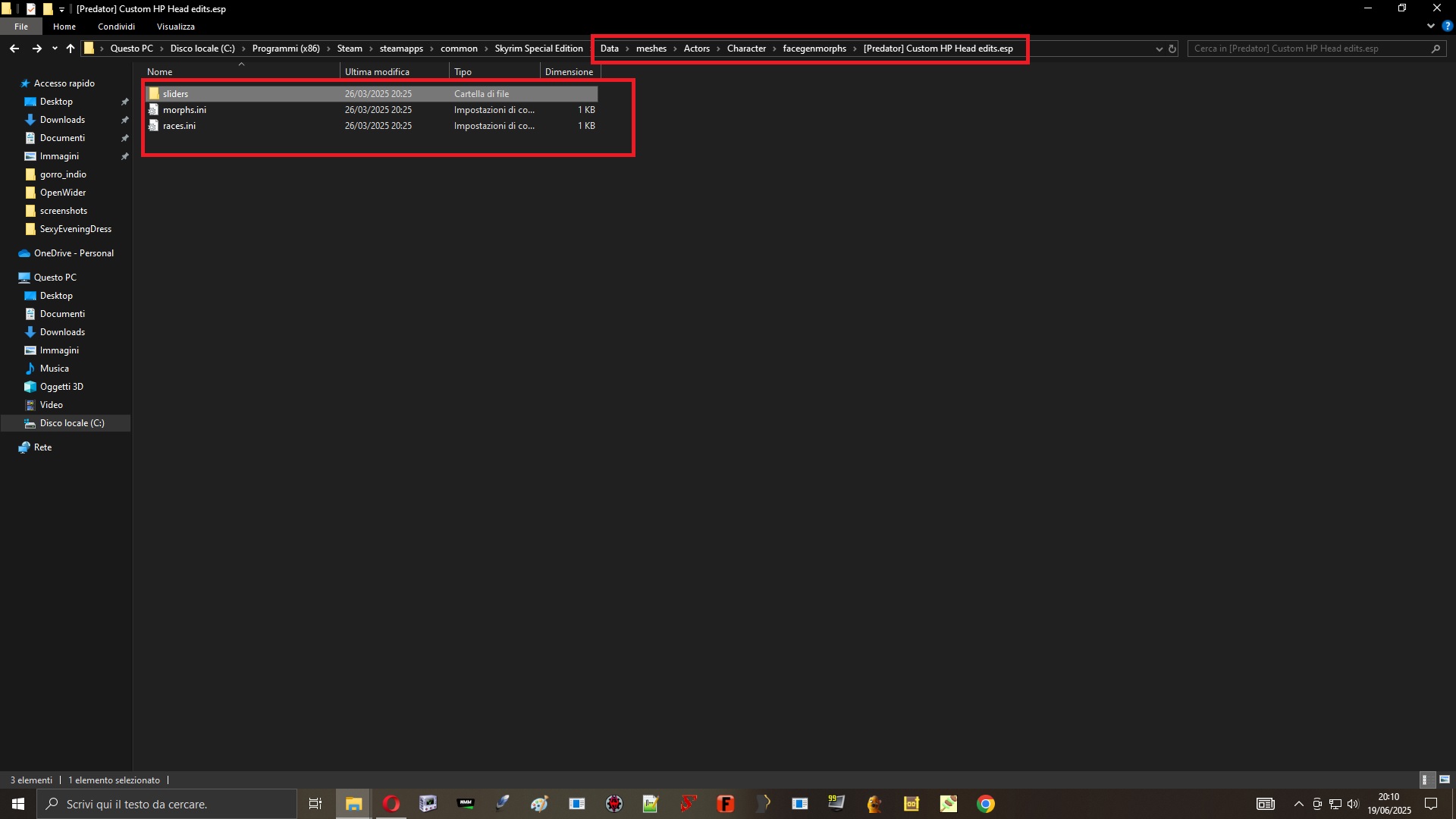1456x819 pixels.
Task: Open Opera browser from taskbar
Action: 391,804
